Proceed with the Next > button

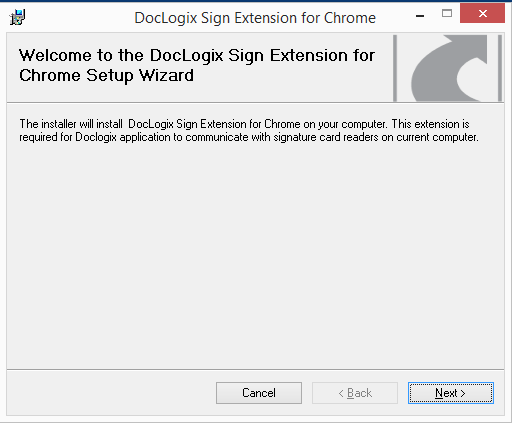pos(451,393)
